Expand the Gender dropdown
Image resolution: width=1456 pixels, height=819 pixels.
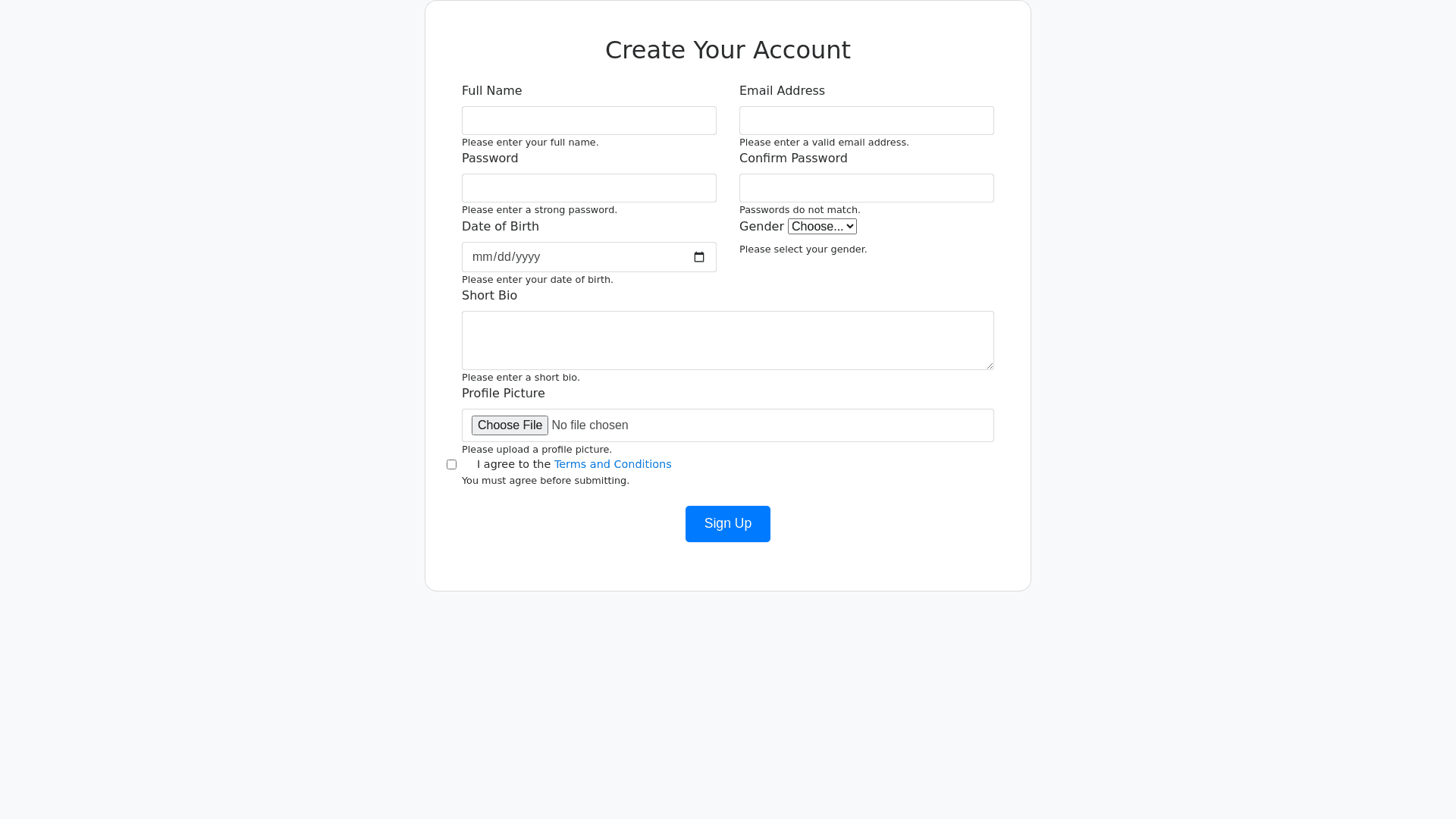pos(822,227)
